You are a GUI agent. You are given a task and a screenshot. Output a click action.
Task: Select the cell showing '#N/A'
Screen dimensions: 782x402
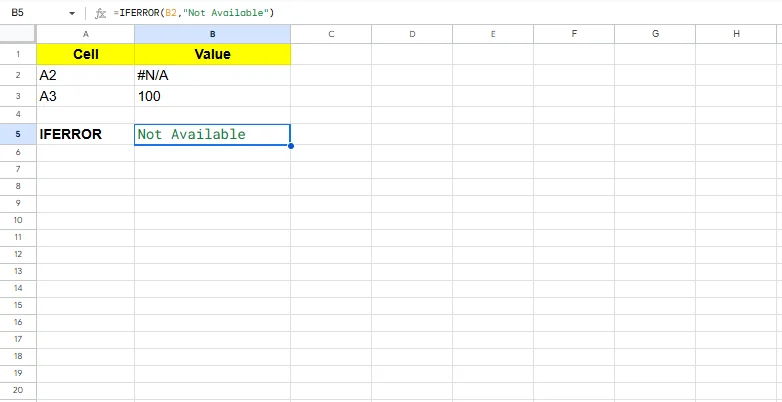click(212, 75)
